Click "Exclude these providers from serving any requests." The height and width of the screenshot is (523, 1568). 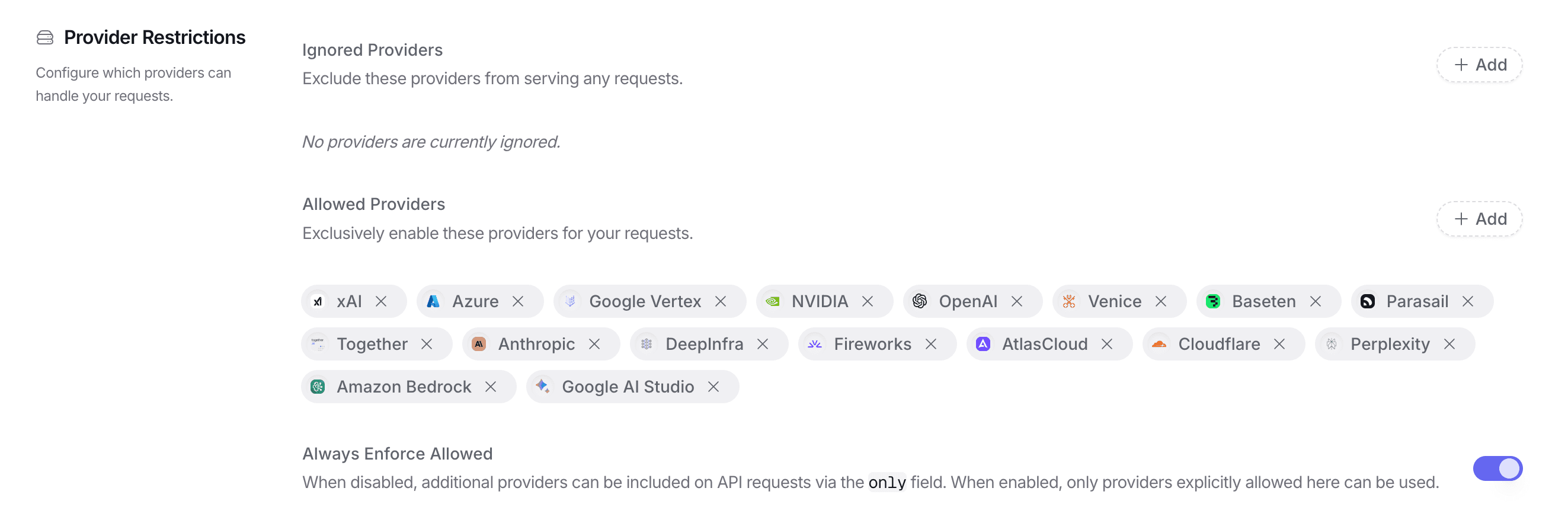pos(492,78)
